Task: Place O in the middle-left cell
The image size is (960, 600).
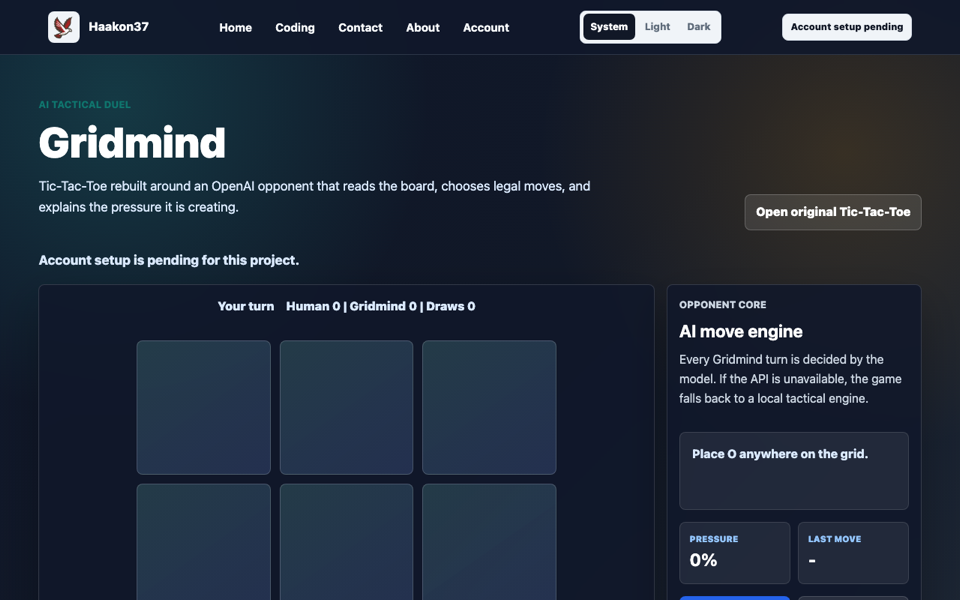Action: (203, 542)
